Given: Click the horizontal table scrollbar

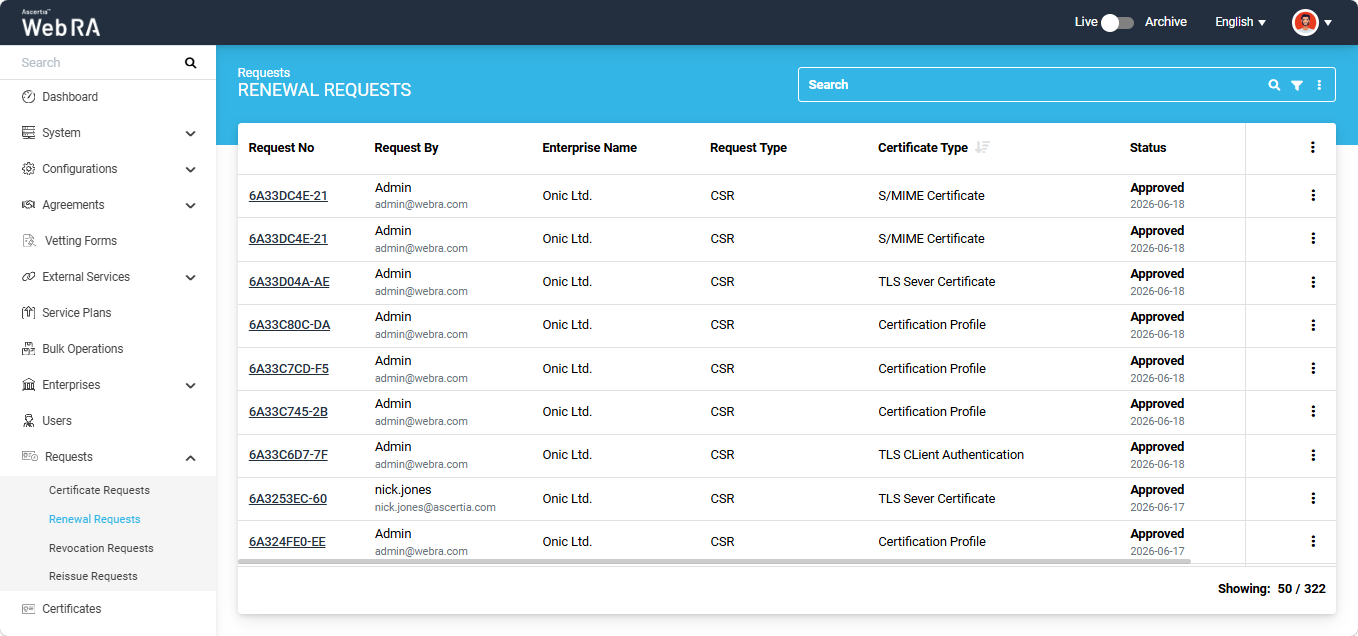Looking at the screenshot, I should tap(714, 562).
